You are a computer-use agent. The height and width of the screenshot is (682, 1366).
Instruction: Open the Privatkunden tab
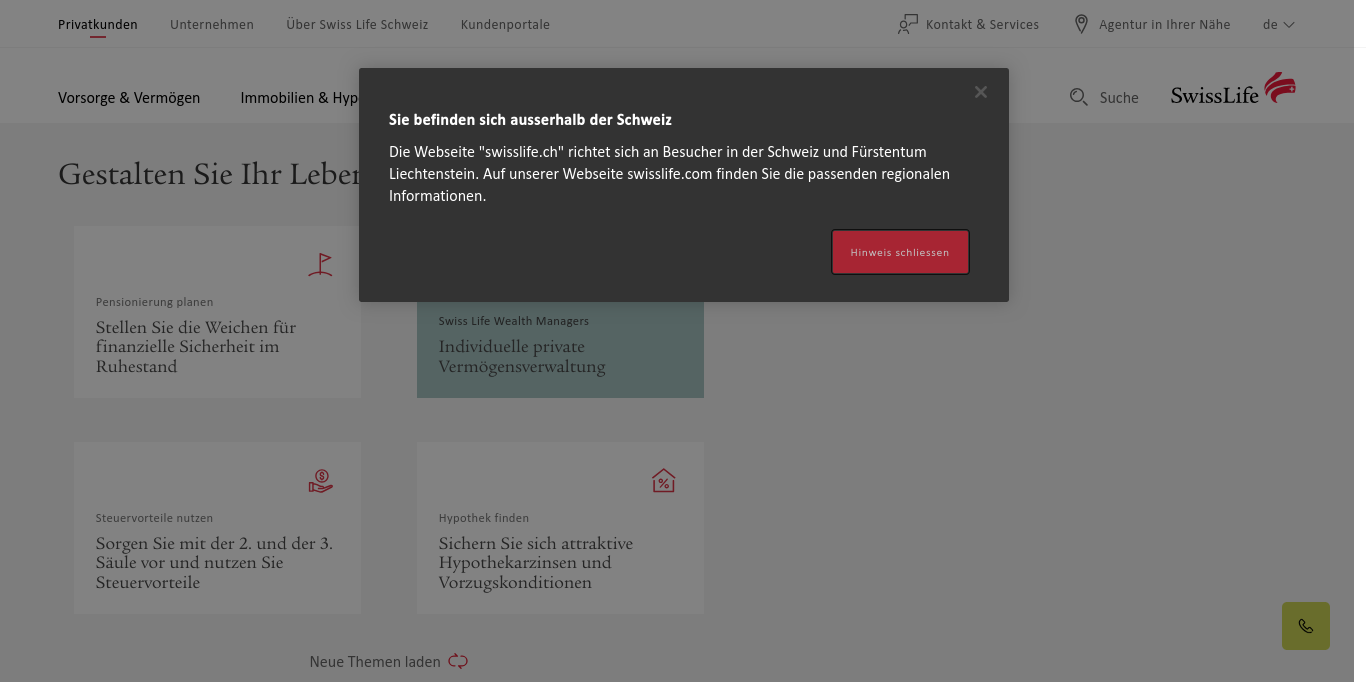click(98, 24)
